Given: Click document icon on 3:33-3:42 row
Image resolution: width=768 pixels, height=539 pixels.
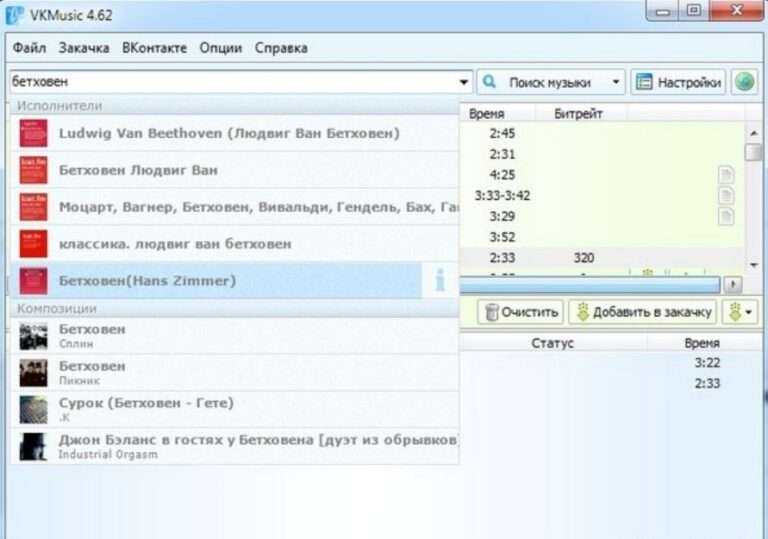Looking at the screenshot, I should point(726,196).
